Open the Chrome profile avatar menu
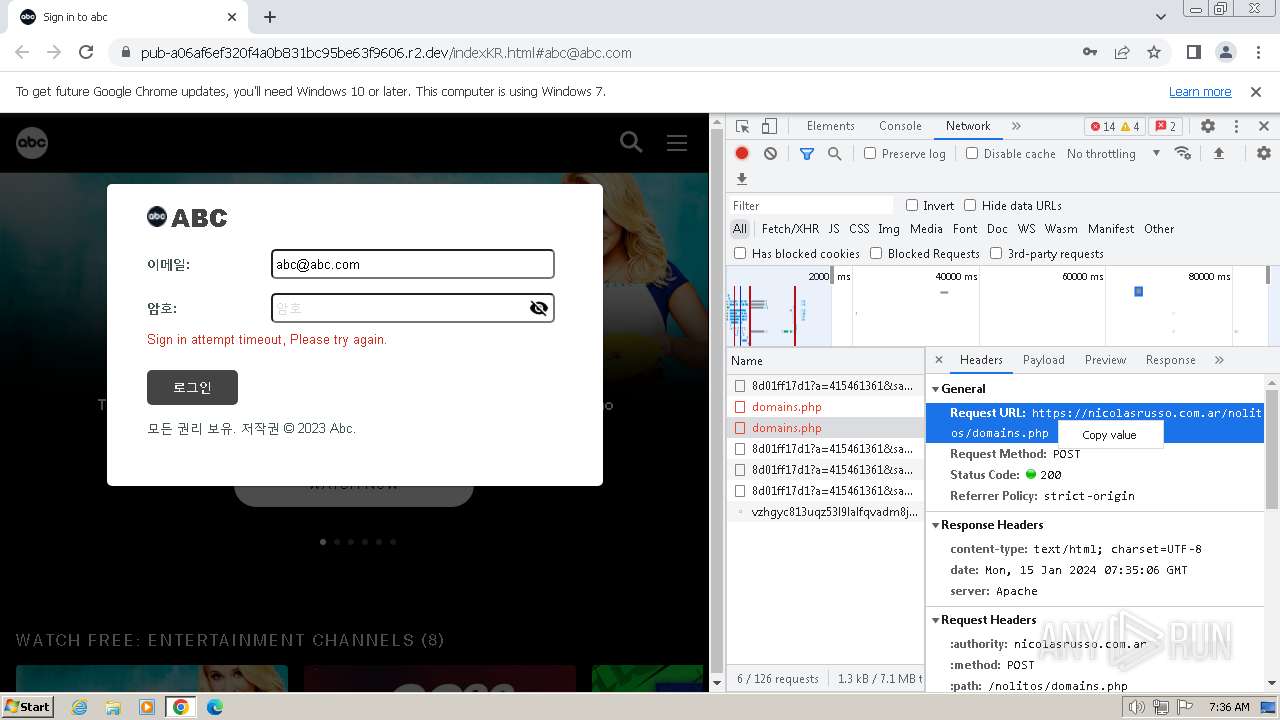The image size is (1280, 720). pyautogui.click(x=1225, y=52)
